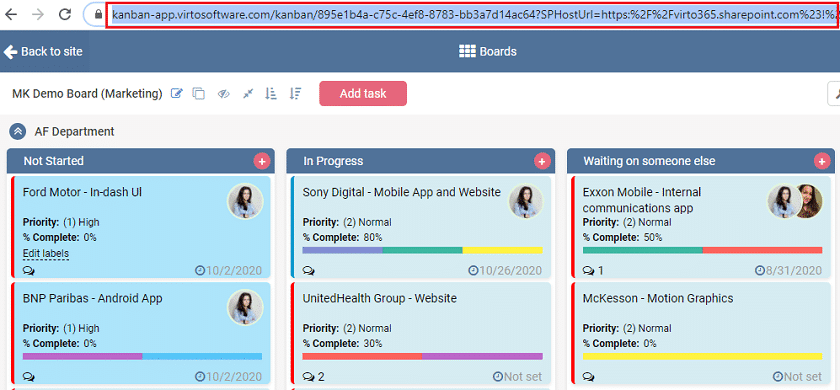Add a card to Waiting on someone else
The width and height of the screenshot is (840, 390).
tap(822, 161)
